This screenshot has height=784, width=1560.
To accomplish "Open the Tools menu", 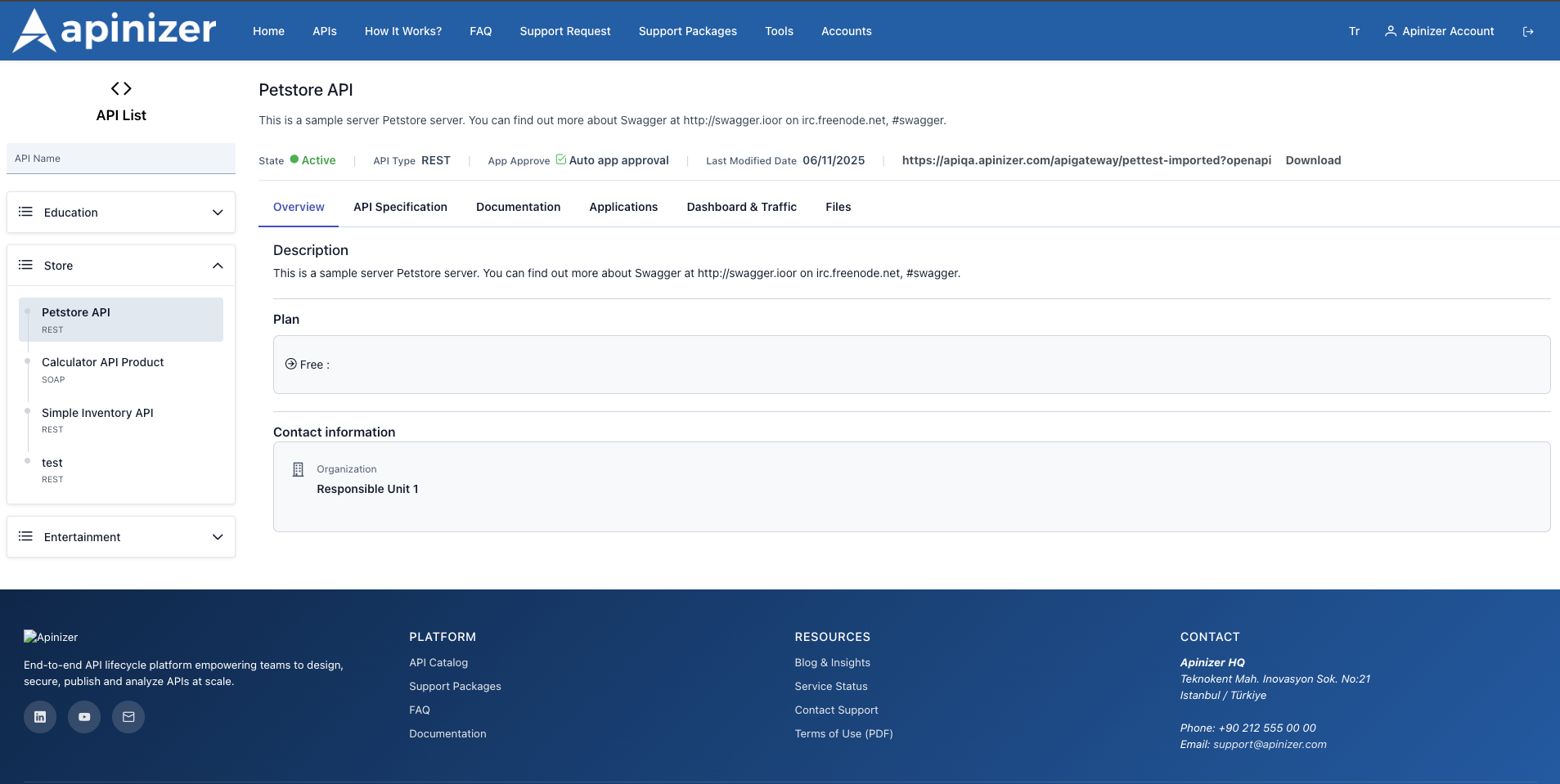I will click(x=778, y=31).
